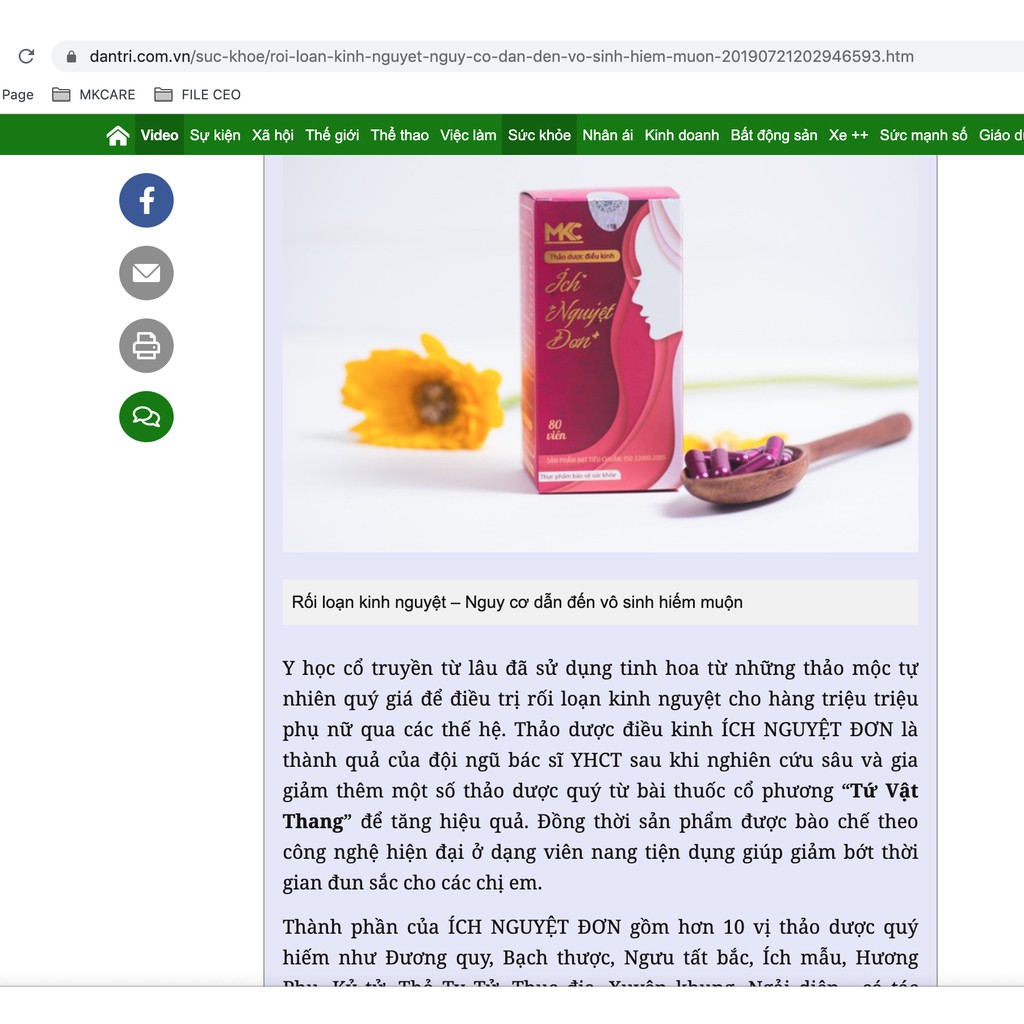Send article by email icon

146,273
